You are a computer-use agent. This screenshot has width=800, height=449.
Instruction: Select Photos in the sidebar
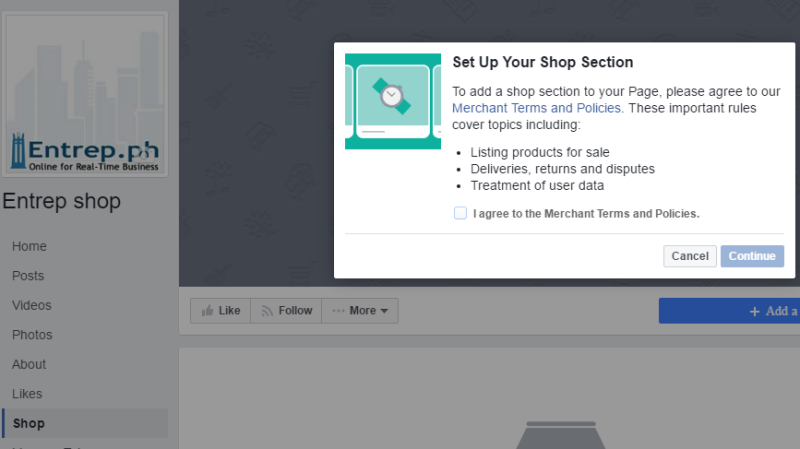click(x=32, y=335)
